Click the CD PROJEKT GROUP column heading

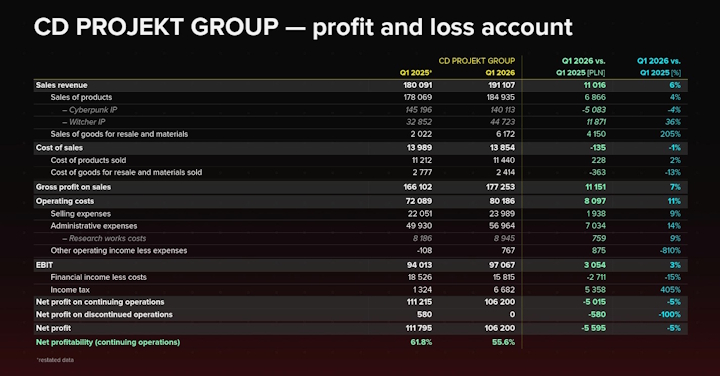click(x=477, y=61)
